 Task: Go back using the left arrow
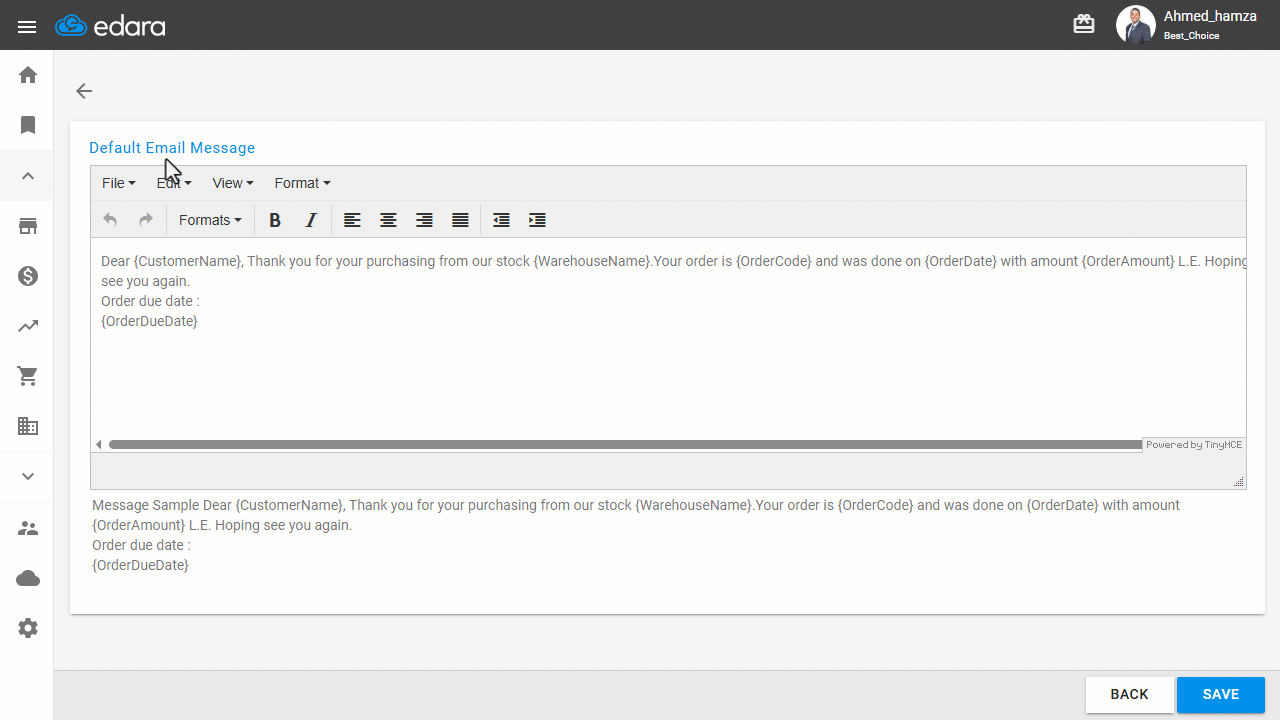pos(84,91)
